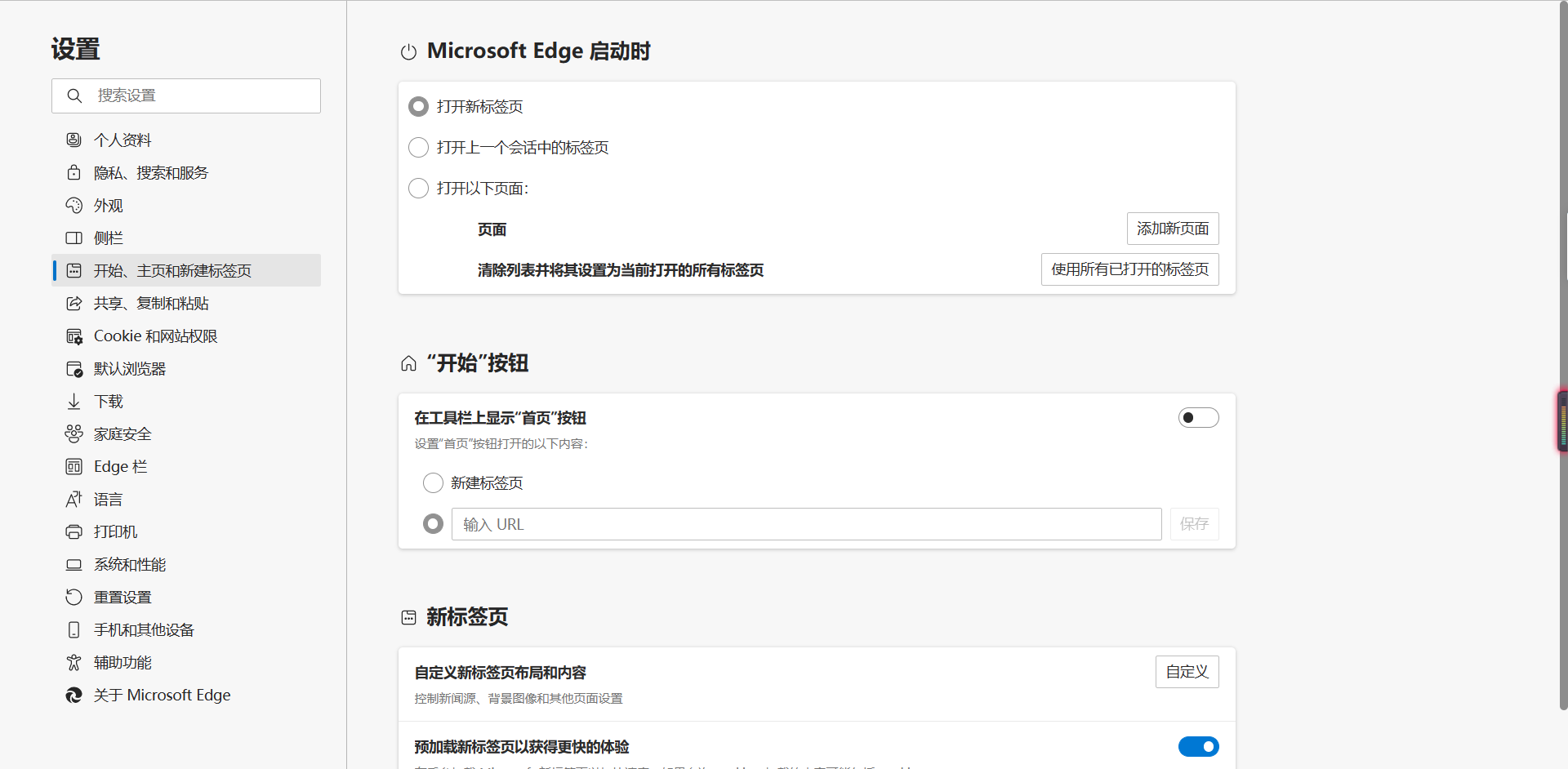Click the 自定义 button for new tab

[x=1187, y=672]
